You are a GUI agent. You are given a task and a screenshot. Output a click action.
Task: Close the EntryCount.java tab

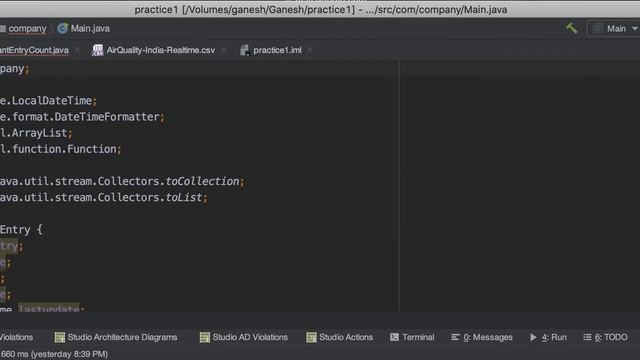[x=77, y=50]
